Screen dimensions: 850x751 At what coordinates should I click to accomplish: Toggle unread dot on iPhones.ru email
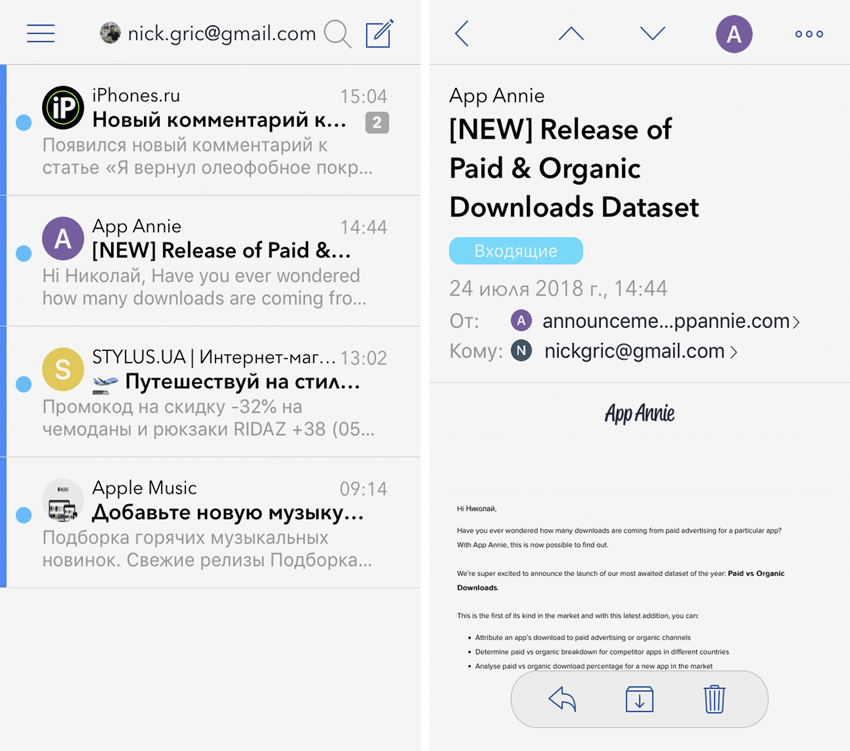[x=23, y=123]
